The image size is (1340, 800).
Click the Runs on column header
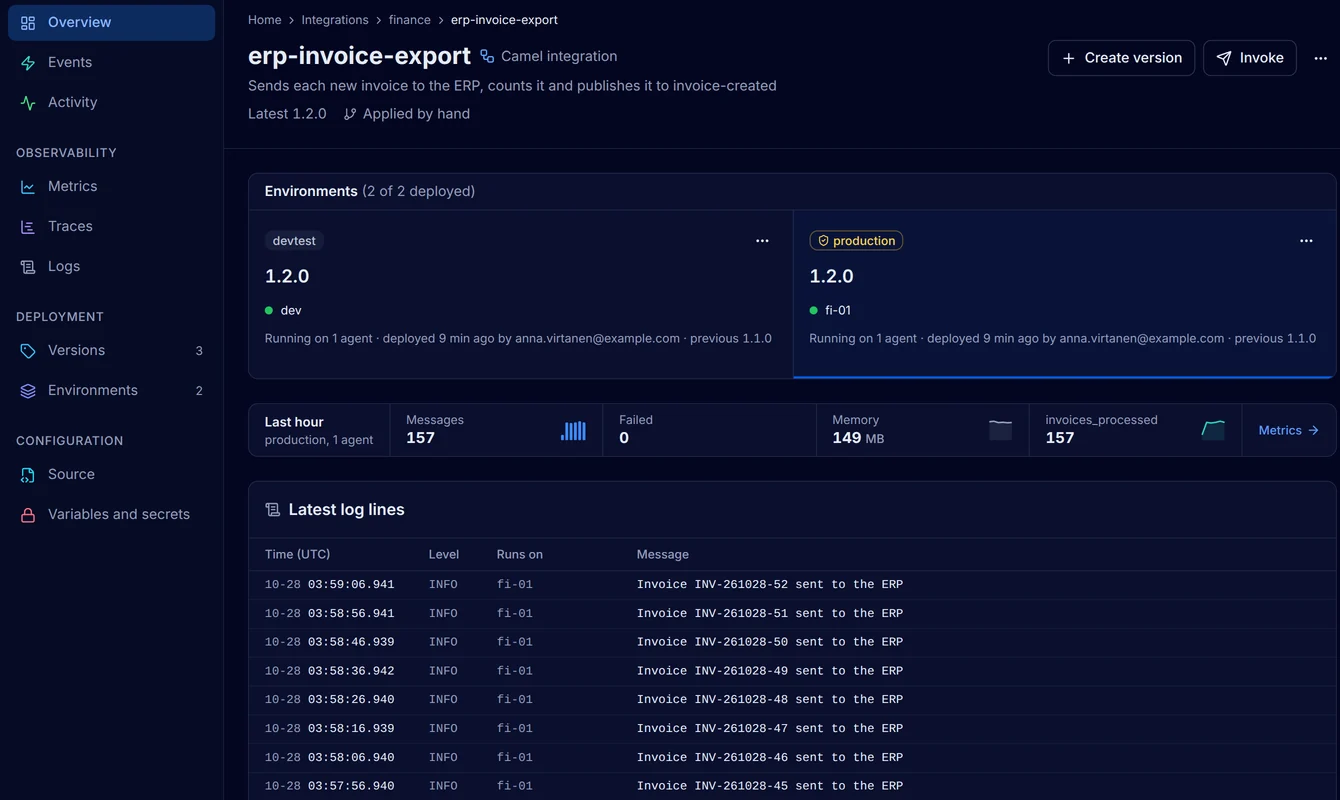click(x=520, y=554)
